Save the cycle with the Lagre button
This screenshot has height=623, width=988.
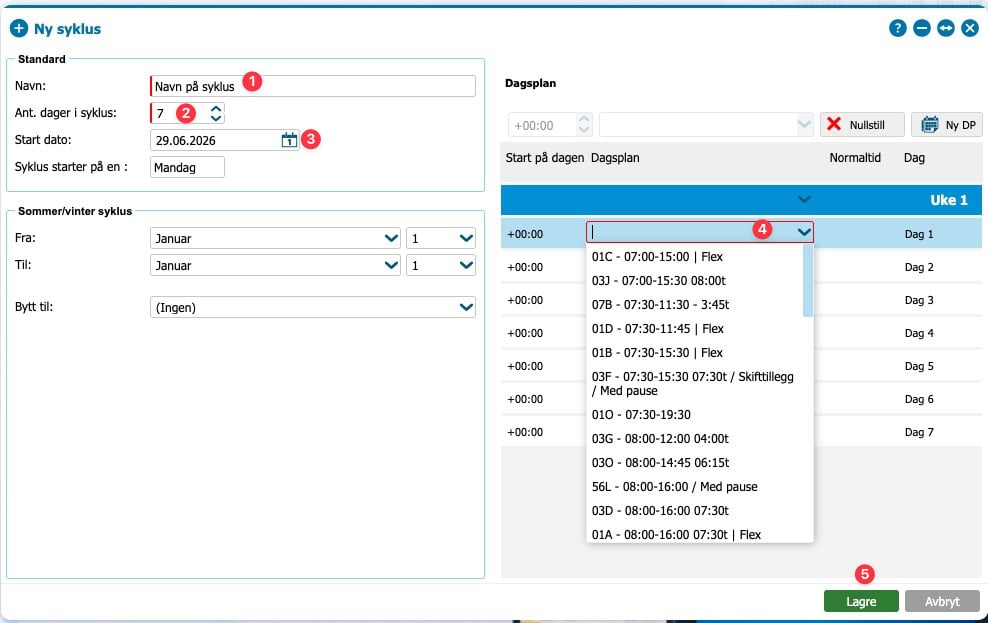click(x=861, y=602)
